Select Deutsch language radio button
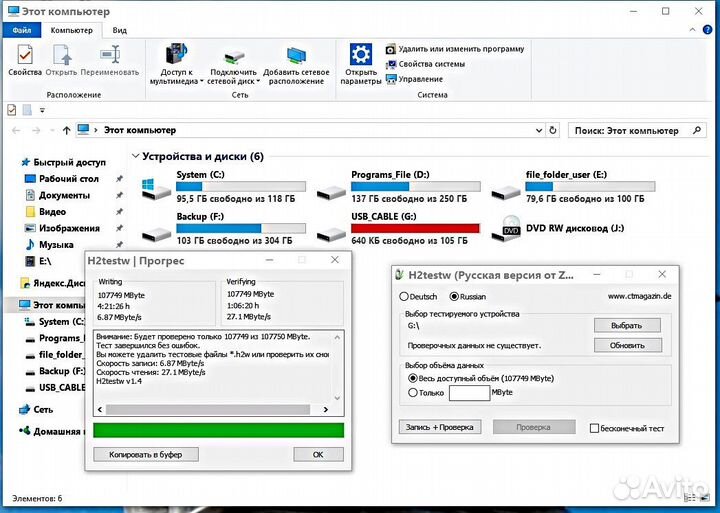Viewport: 720px width, 513px height. tap(404, 297)
